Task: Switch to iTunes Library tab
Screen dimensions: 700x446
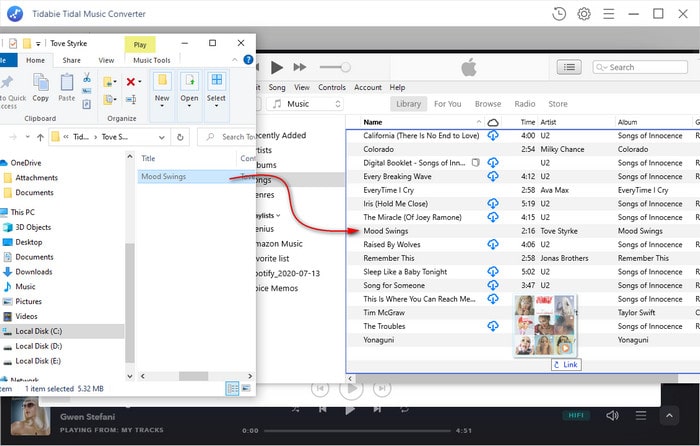Action: tap(408, 104)
